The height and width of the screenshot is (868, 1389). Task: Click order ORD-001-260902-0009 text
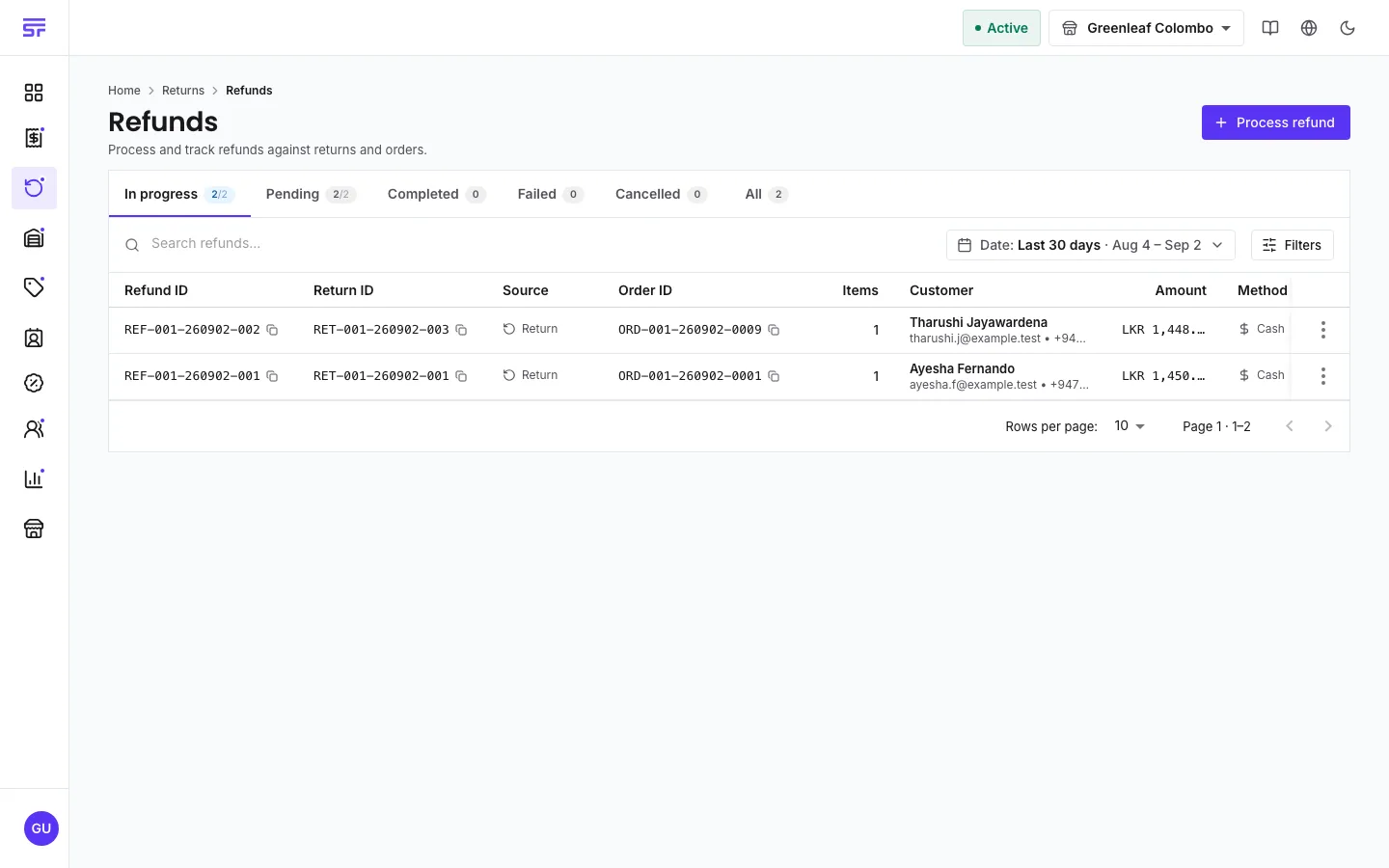[x=690, y=330]
